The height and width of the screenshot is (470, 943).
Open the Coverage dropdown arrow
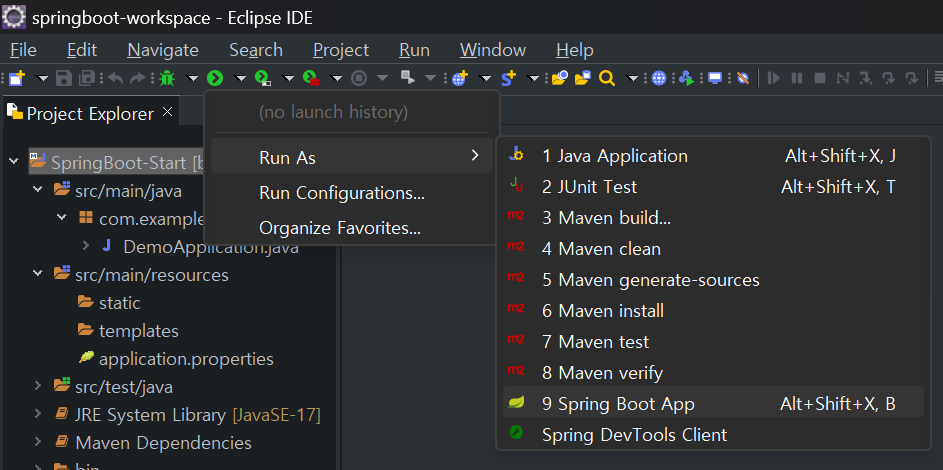(x=289, y=78)
